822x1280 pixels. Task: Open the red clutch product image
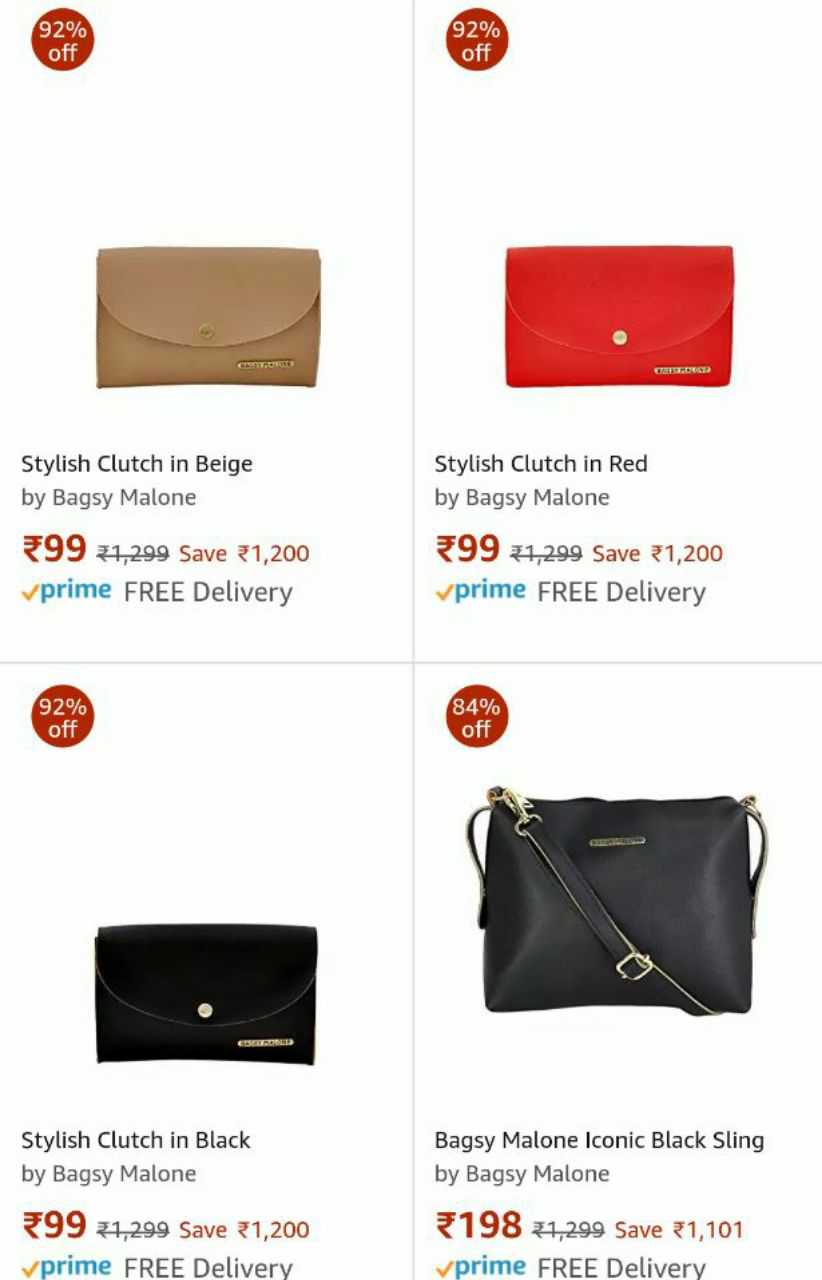pos(619,316)
